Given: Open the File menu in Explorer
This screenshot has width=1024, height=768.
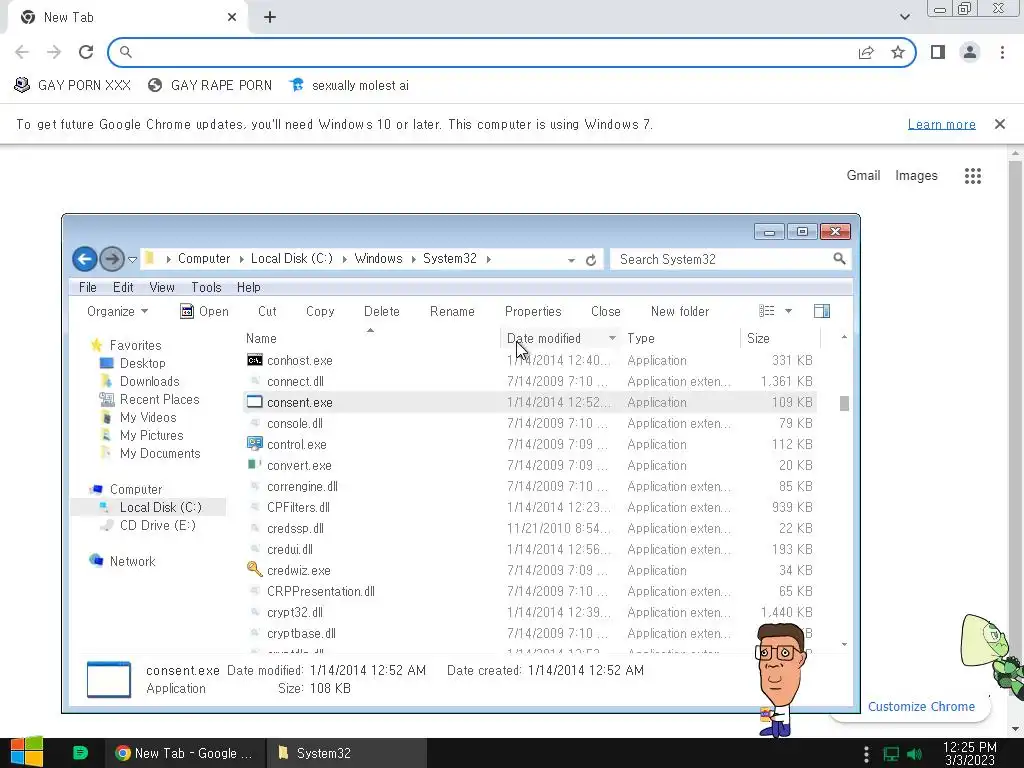Looking at the screenshot, I should [88, 287].
